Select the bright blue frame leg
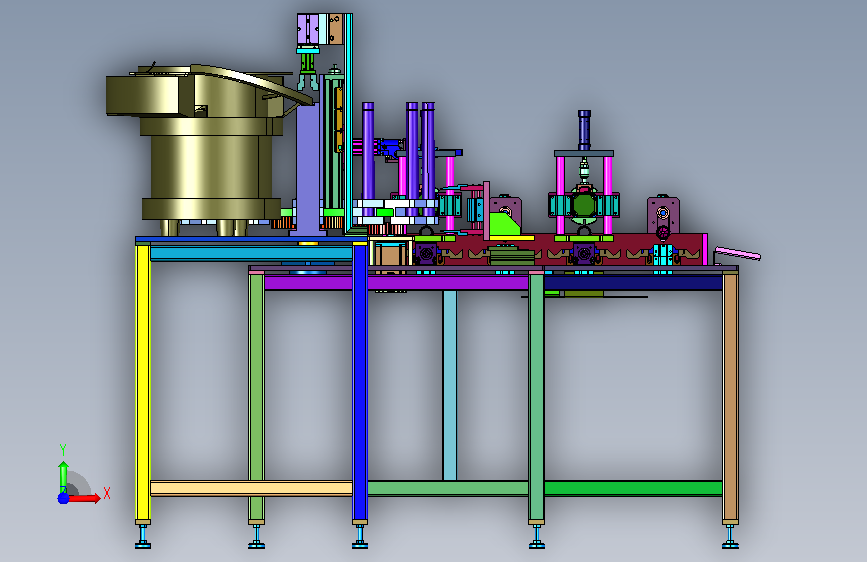The image size is (867, 562). tap(360, 383)
